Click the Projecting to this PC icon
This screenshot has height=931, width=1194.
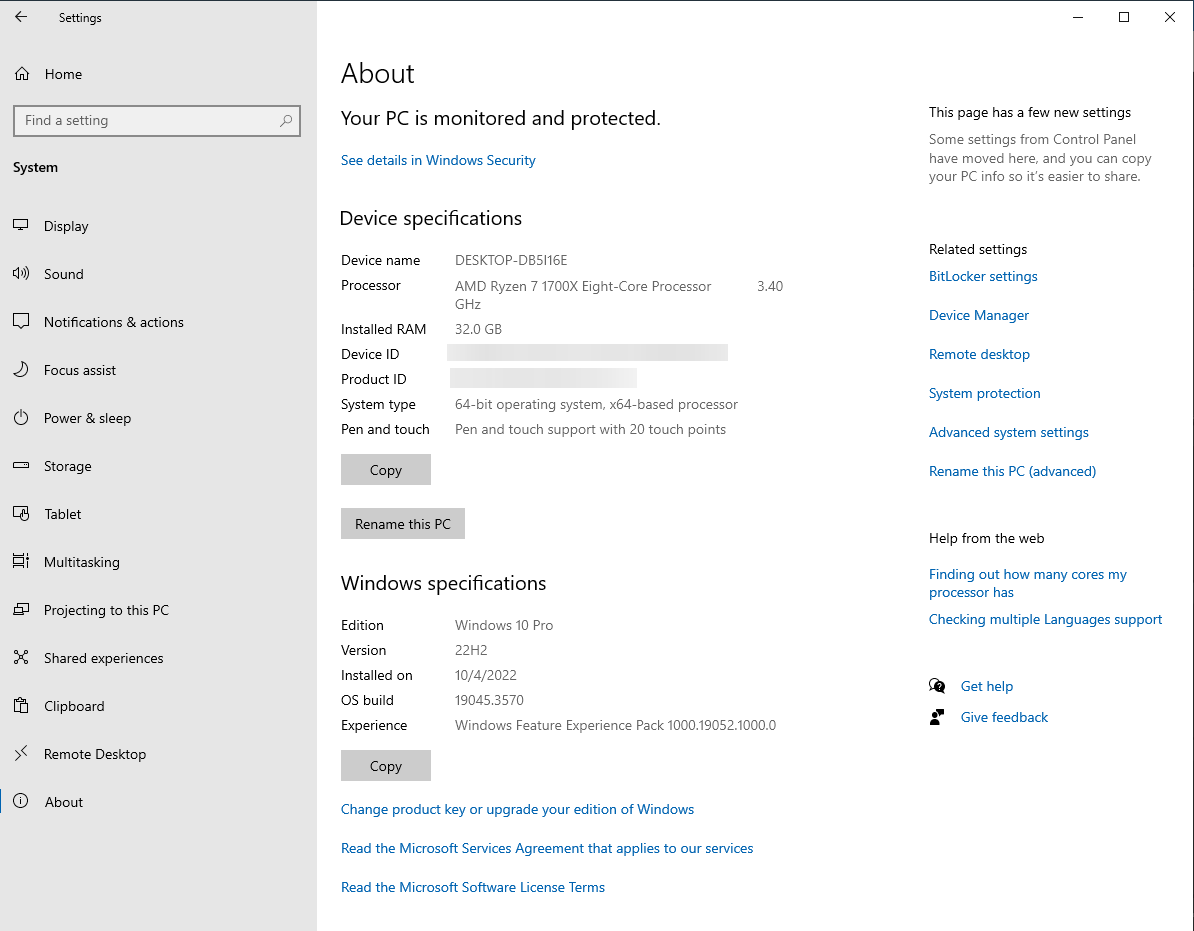(x=21, y=609)
